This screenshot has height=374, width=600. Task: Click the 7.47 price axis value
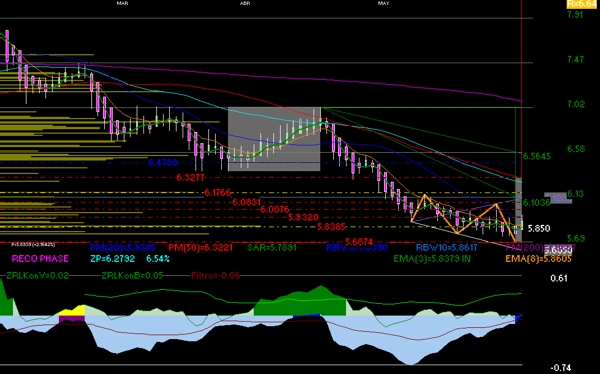coord(576,59)
